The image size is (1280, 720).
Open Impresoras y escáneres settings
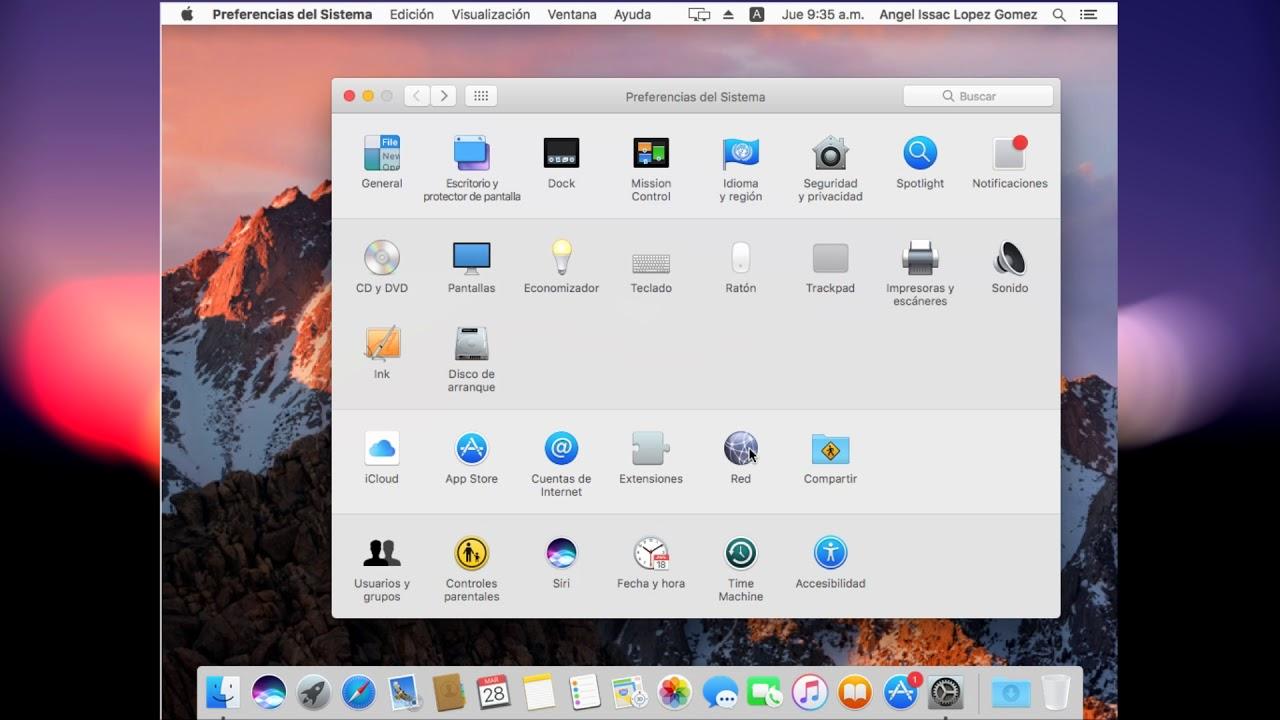(x=919, y=258)
